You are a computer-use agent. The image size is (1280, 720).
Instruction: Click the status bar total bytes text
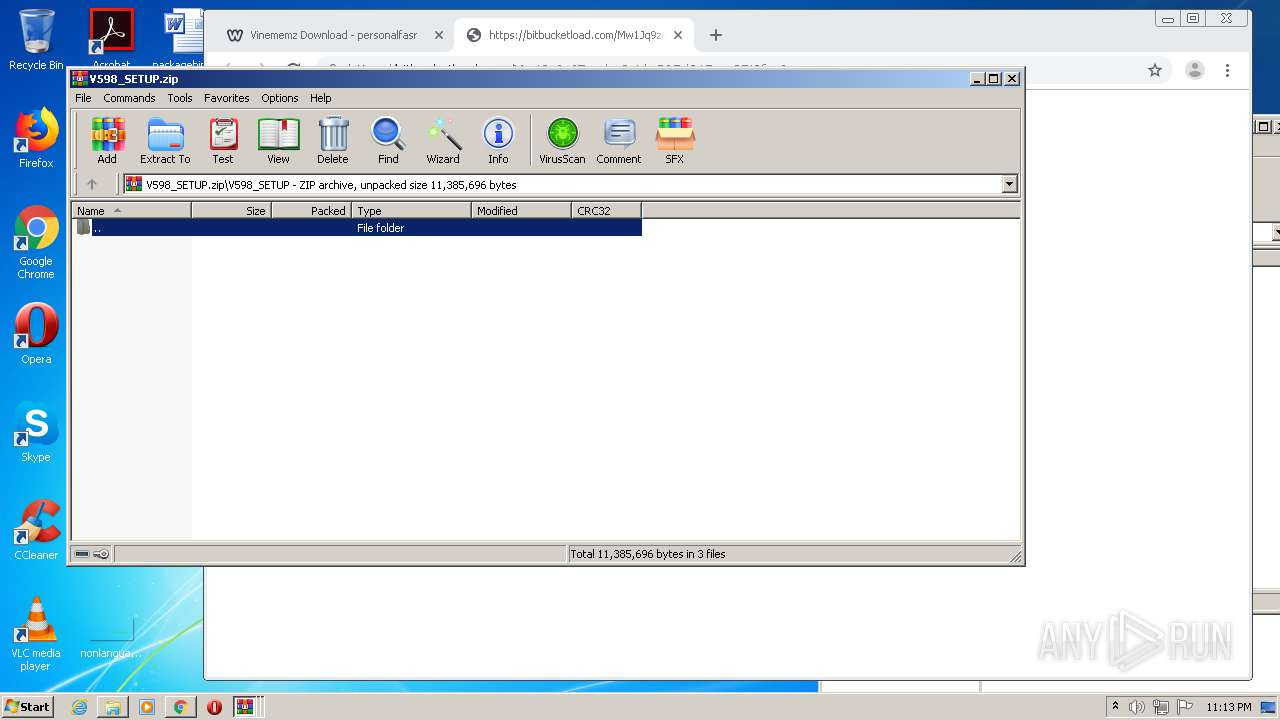click(647, 554)
